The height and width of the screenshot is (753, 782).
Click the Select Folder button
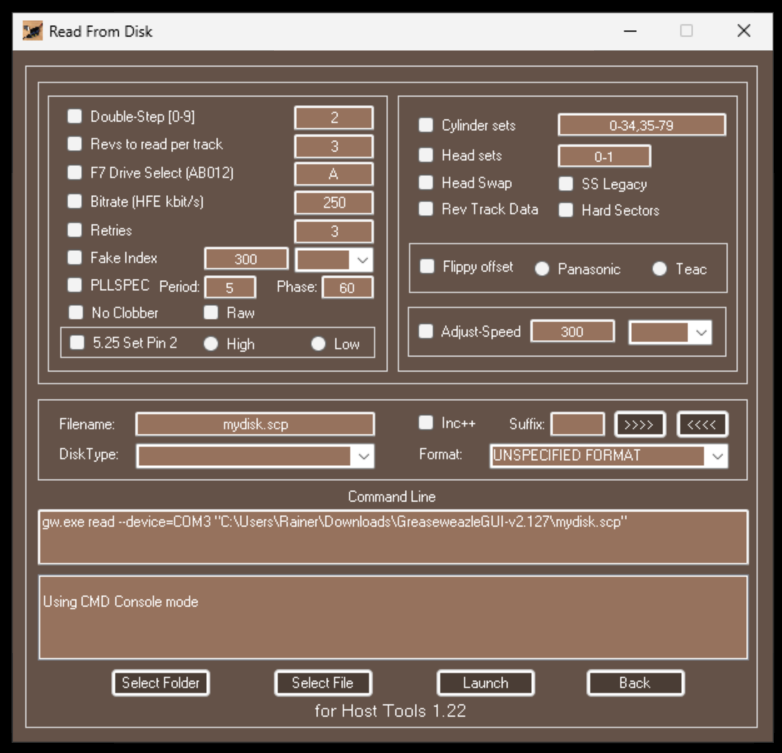160,683
